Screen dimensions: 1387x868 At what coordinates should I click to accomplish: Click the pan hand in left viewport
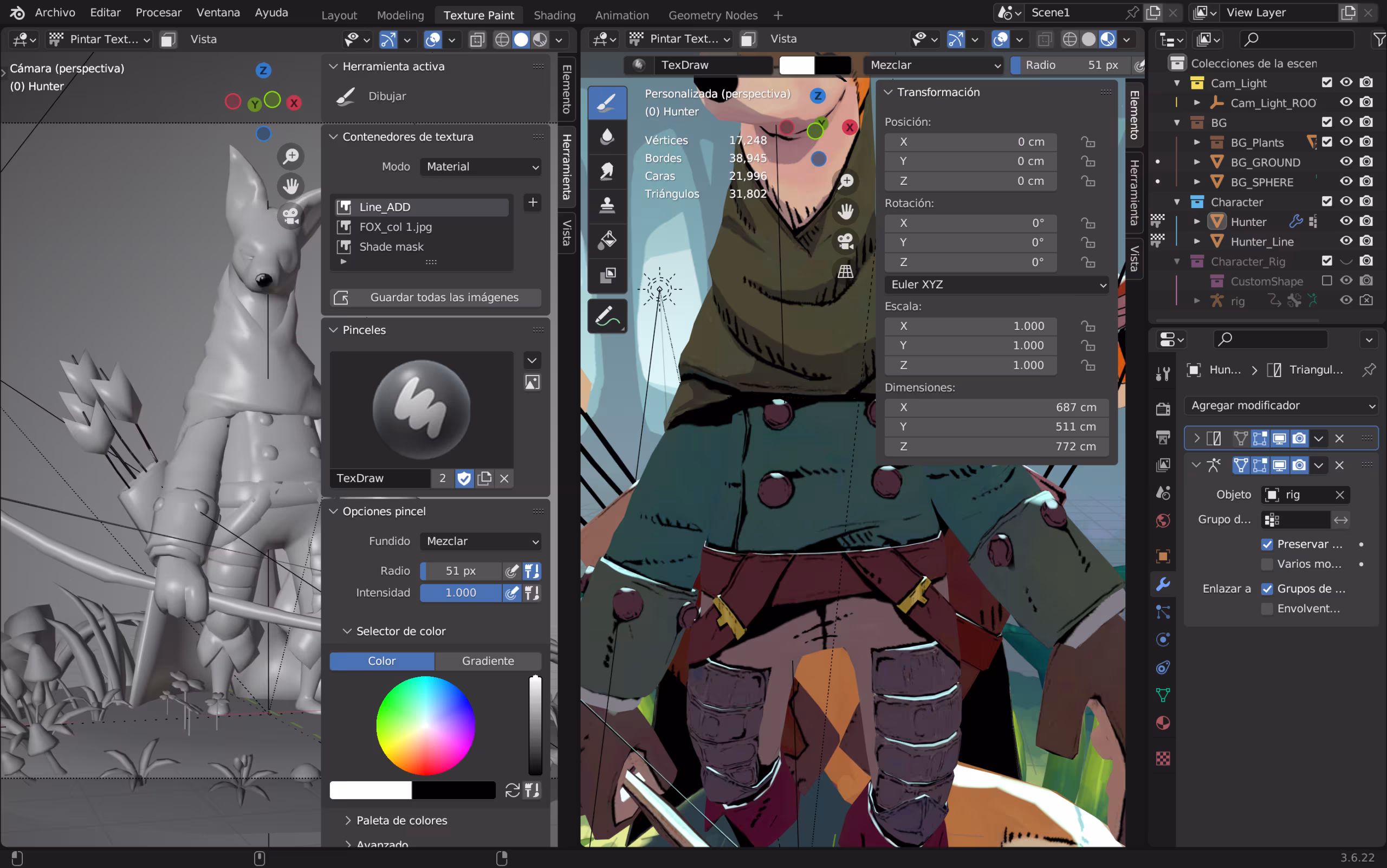291,186
